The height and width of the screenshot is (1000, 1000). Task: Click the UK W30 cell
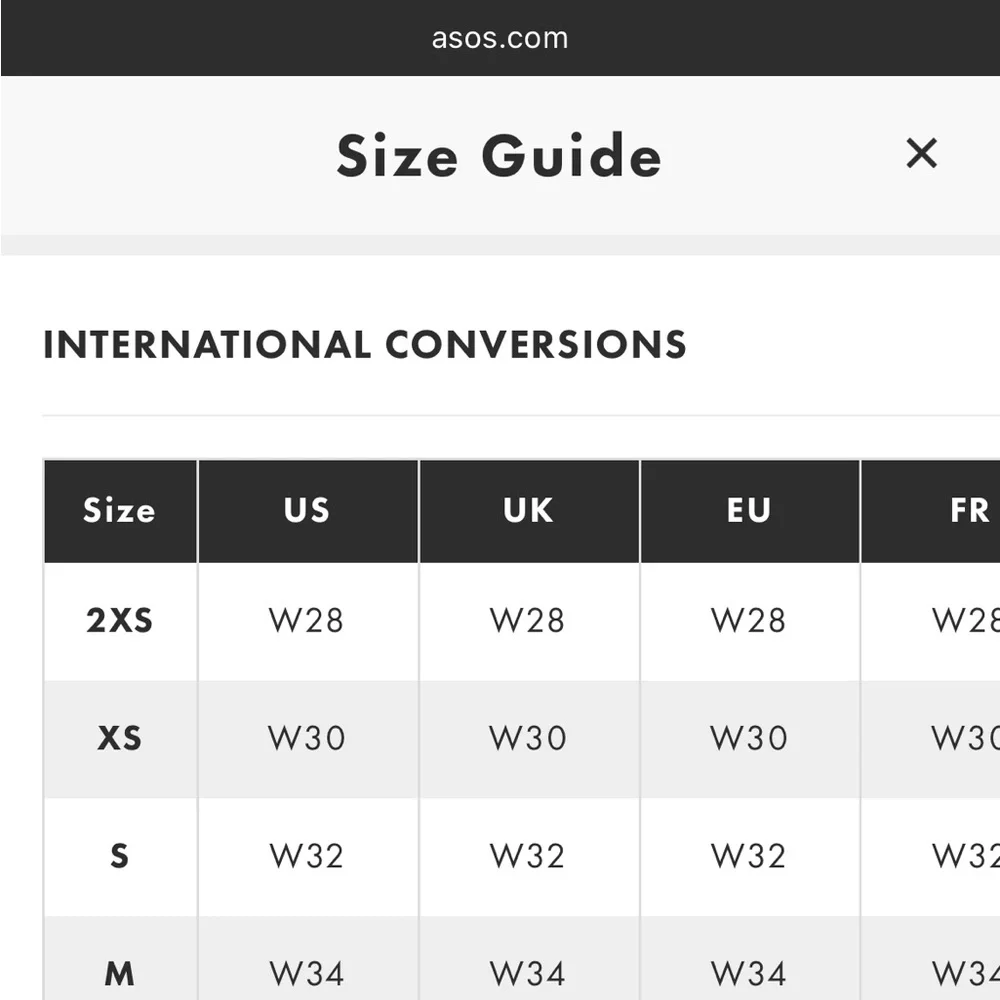pos(528,739)
